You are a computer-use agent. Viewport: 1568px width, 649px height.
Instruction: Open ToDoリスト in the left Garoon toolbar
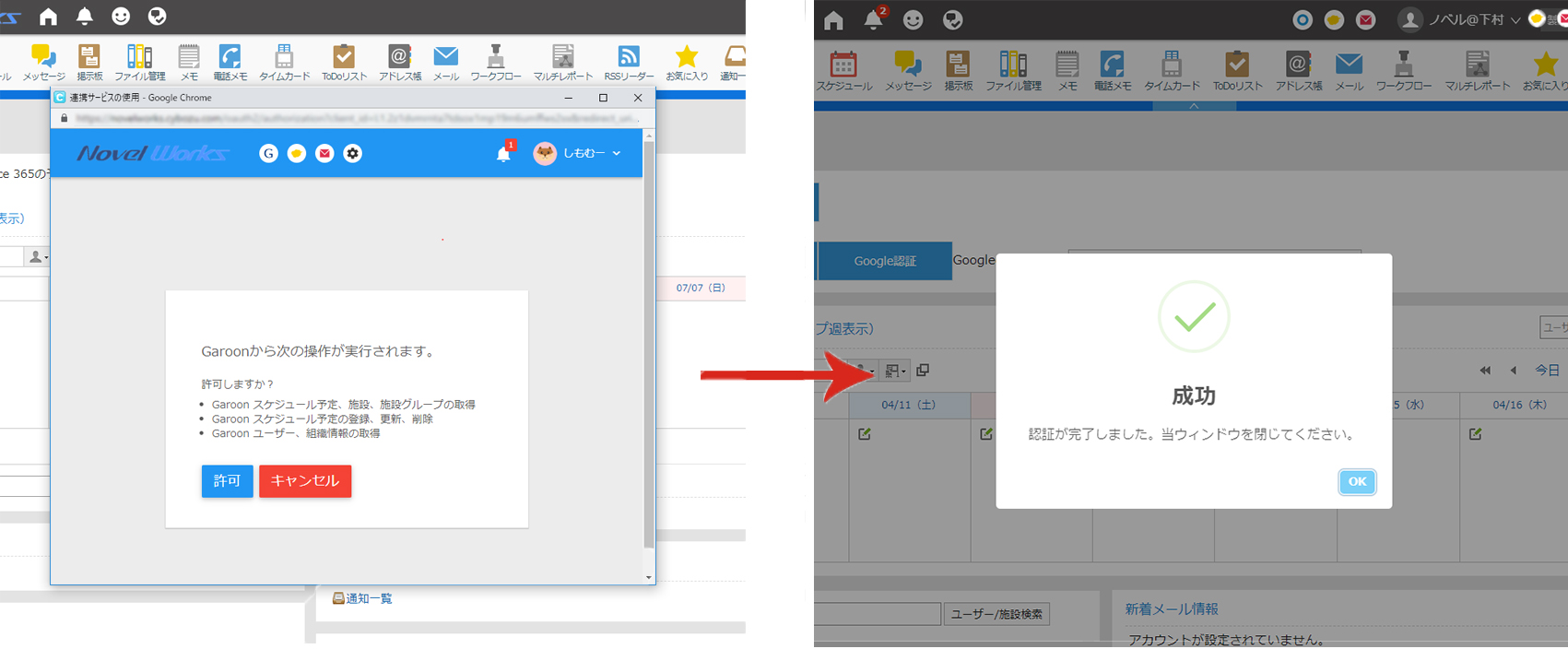click(x=344, y=63)
